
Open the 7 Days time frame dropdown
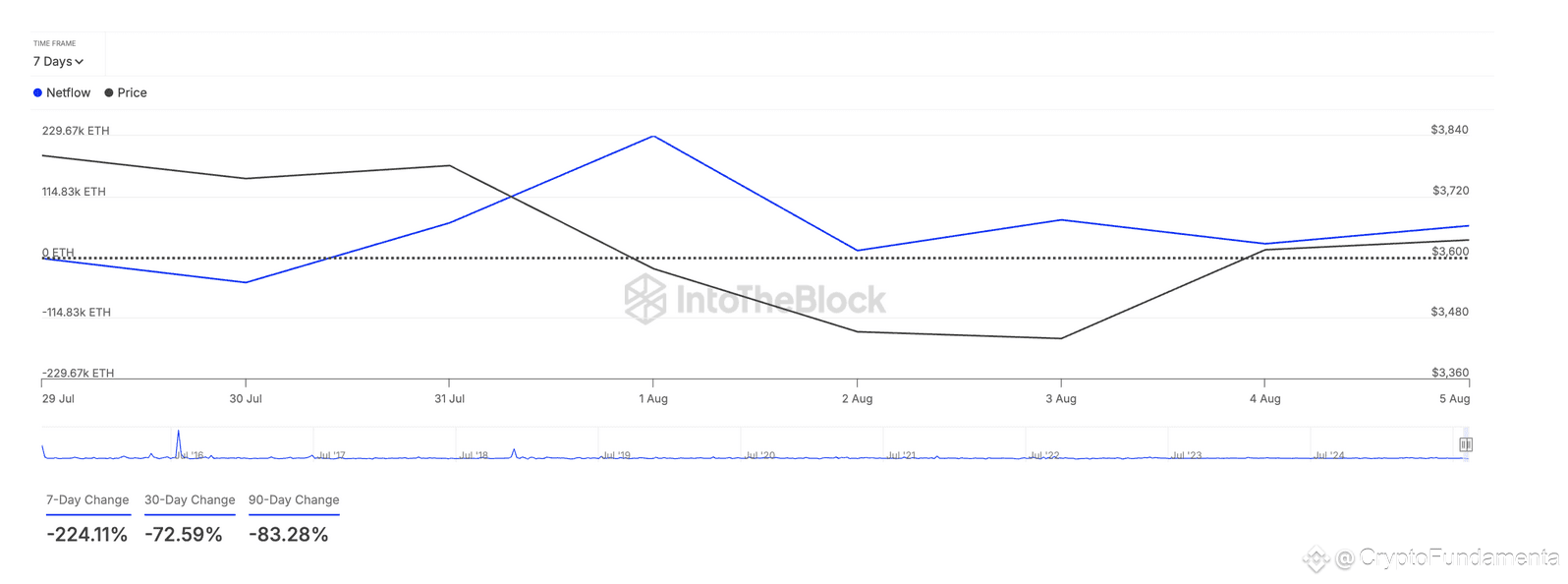pos(58,61)
